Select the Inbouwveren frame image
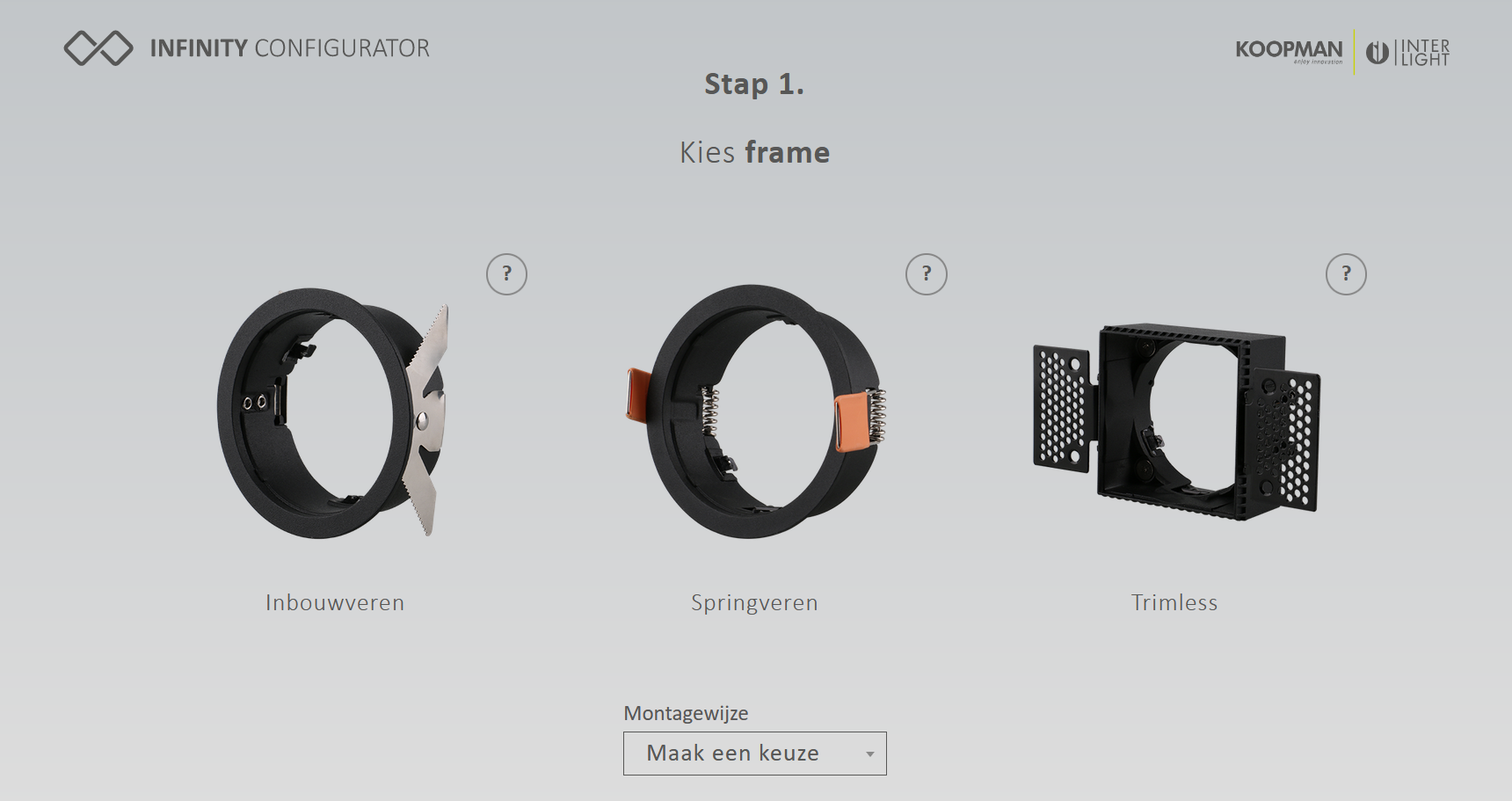 pyautogui.click(x=334, y=411)
